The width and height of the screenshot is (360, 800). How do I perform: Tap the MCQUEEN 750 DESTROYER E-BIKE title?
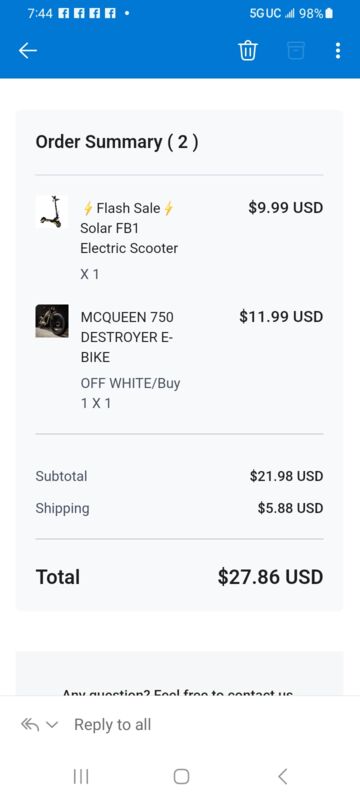[127, 337]
